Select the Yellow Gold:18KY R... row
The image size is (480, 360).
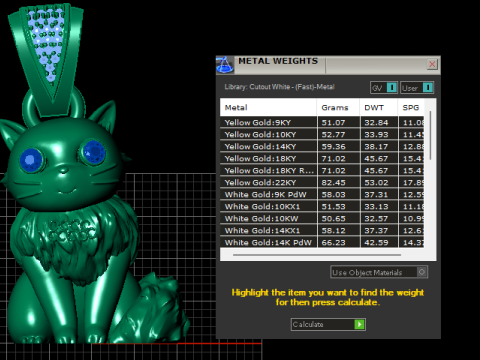322,170
